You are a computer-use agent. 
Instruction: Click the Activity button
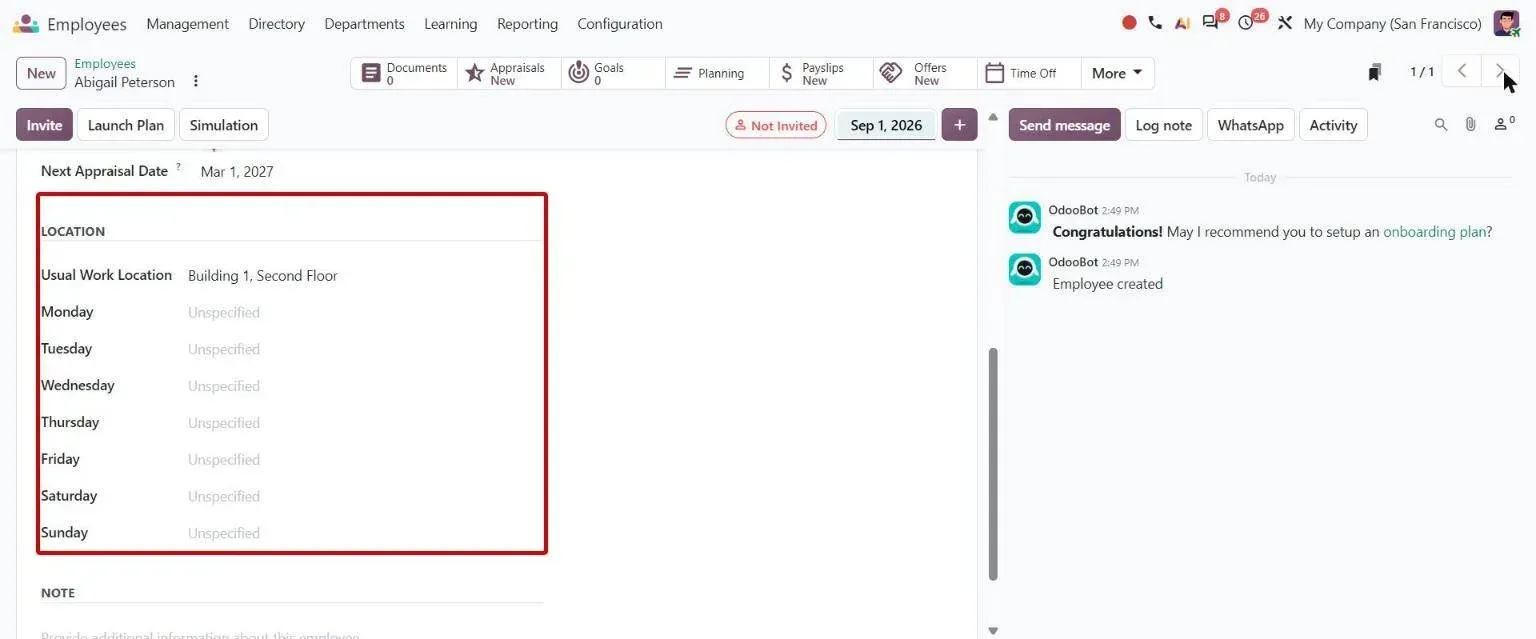point(1333,125)
